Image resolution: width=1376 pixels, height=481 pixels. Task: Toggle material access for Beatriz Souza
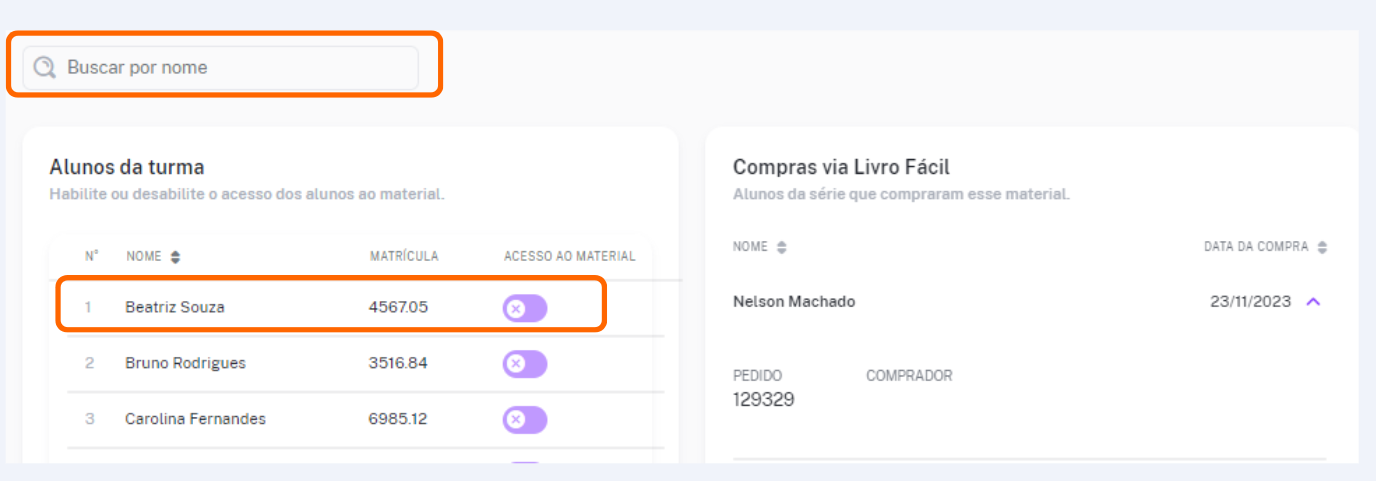(x=525, y=308)
